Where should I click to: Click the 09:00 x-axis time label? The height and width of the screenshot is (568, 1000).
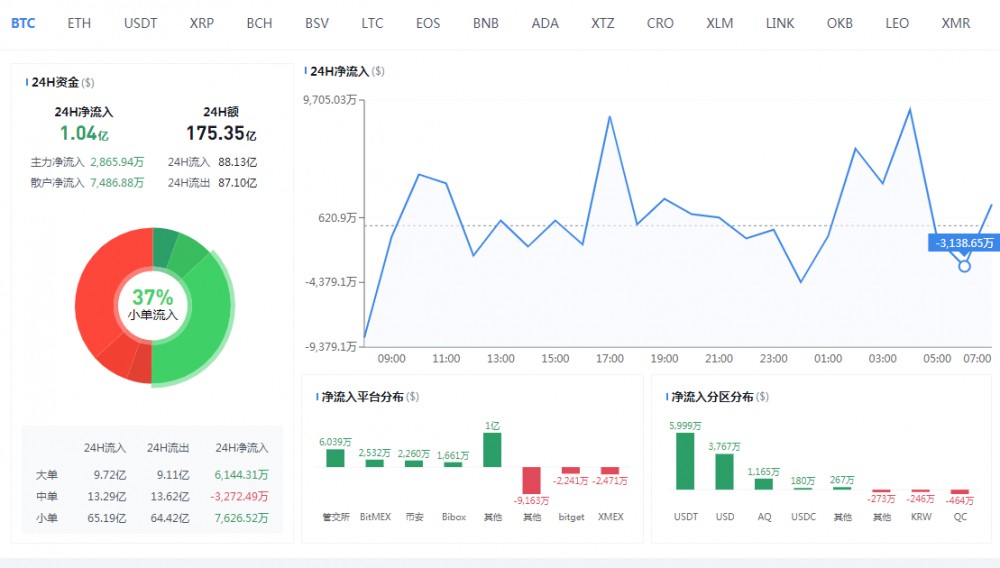(x=392, y=359)
